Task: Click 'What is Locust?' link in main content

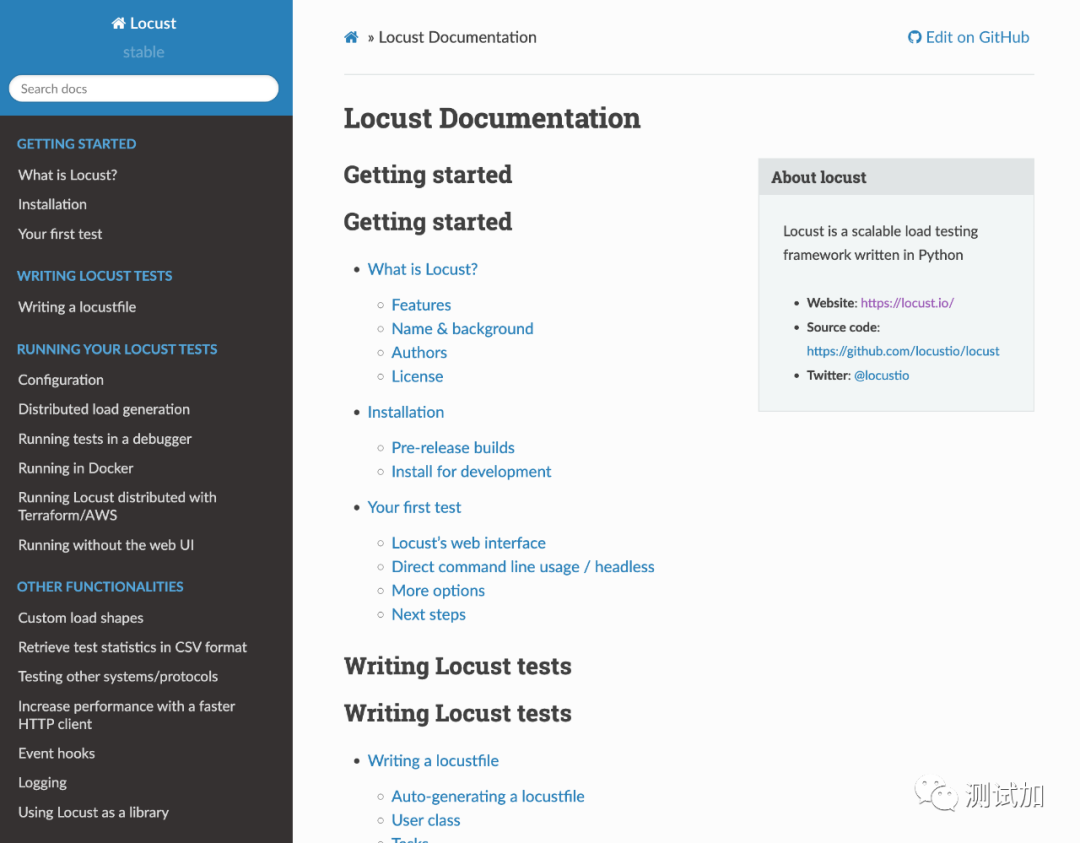Action: (x=422, y=269)
